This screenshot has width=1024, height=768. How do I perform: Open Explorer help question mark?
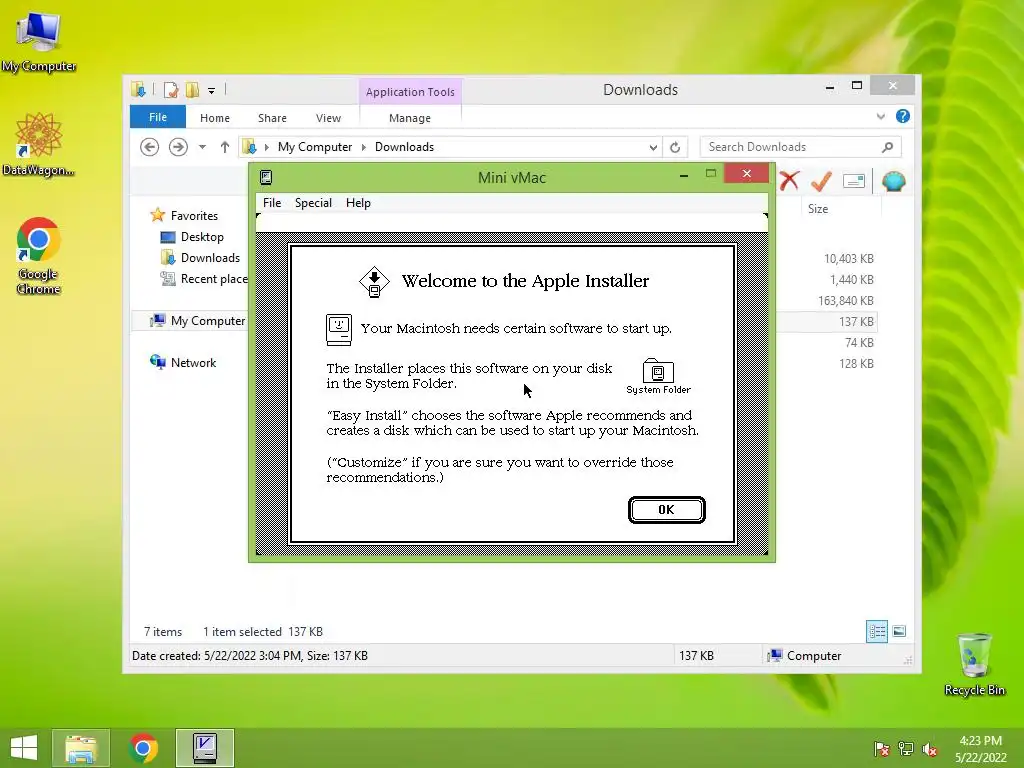(903, 116)
